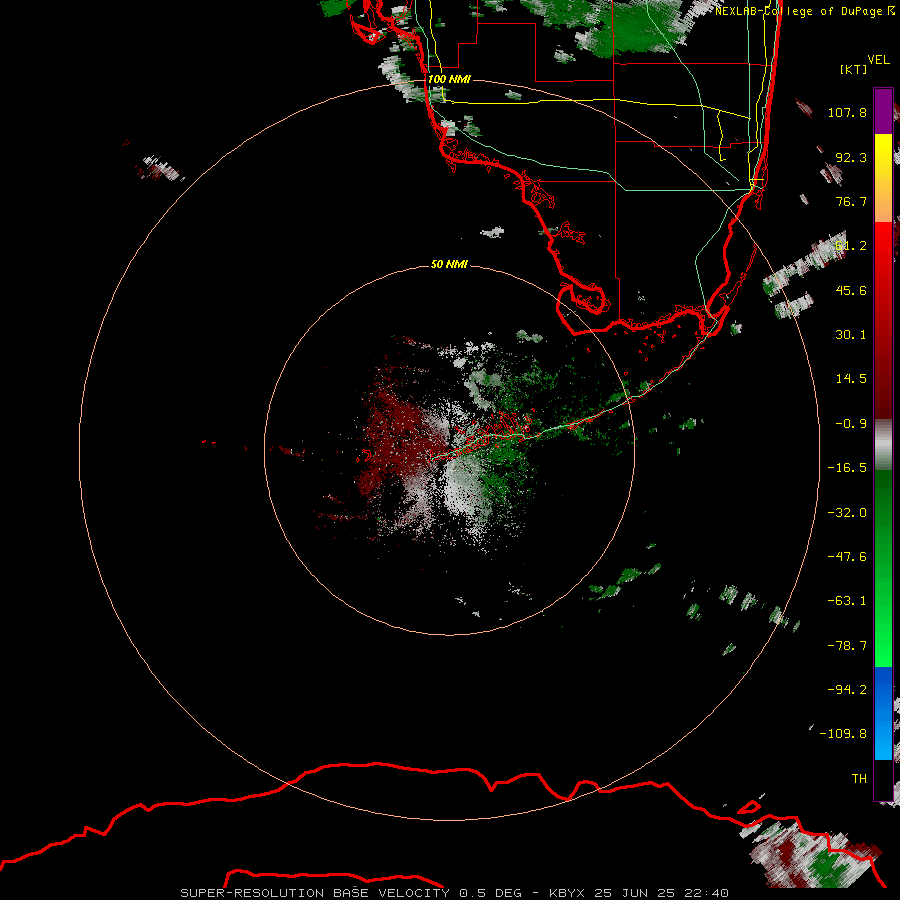
Task: Click the Super-Resolution Base Velocity caption
Action: click(455, 893)
